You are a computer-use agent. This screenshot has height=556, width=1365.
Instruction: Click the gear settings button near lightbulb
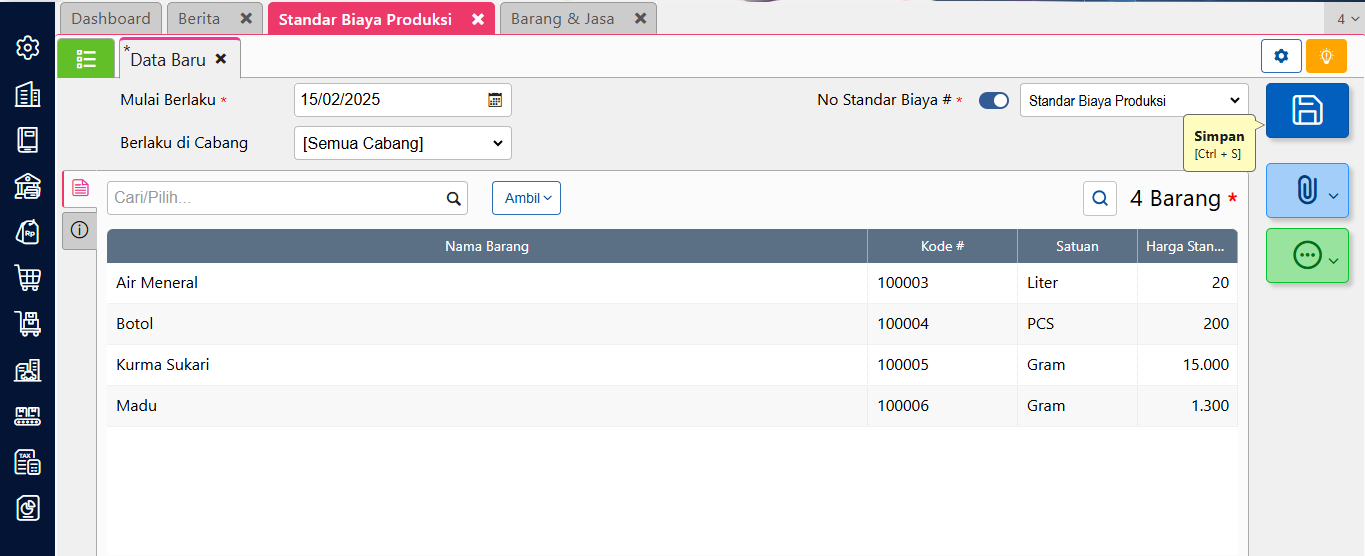point(1281,57)
